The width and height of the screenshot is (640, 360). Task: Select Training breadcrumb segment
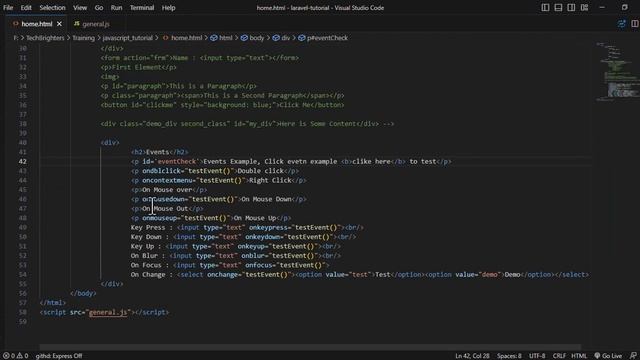pyautogui.click(x=83, y=38)
